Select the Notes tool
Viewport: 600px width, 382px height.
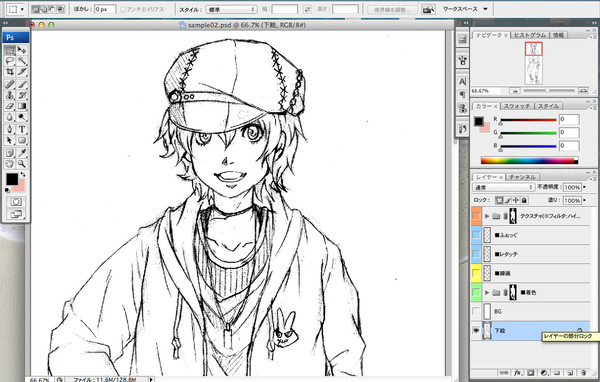(10, 153)
